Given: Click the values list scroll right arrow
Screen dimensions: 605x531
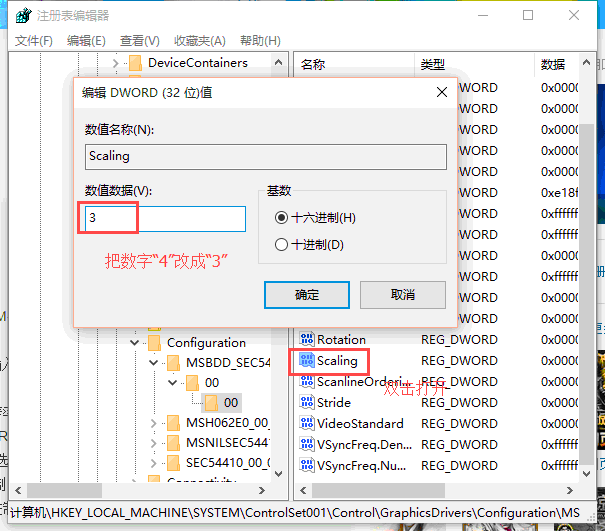Looking at the screenshot, I should click(570, 490).
